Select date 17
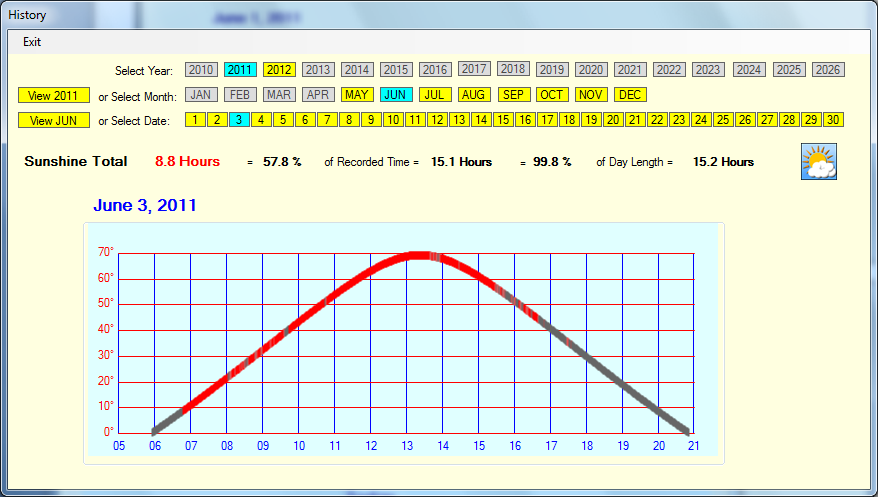Viewport: 878px width, 497px height. [x=548, y=120]
